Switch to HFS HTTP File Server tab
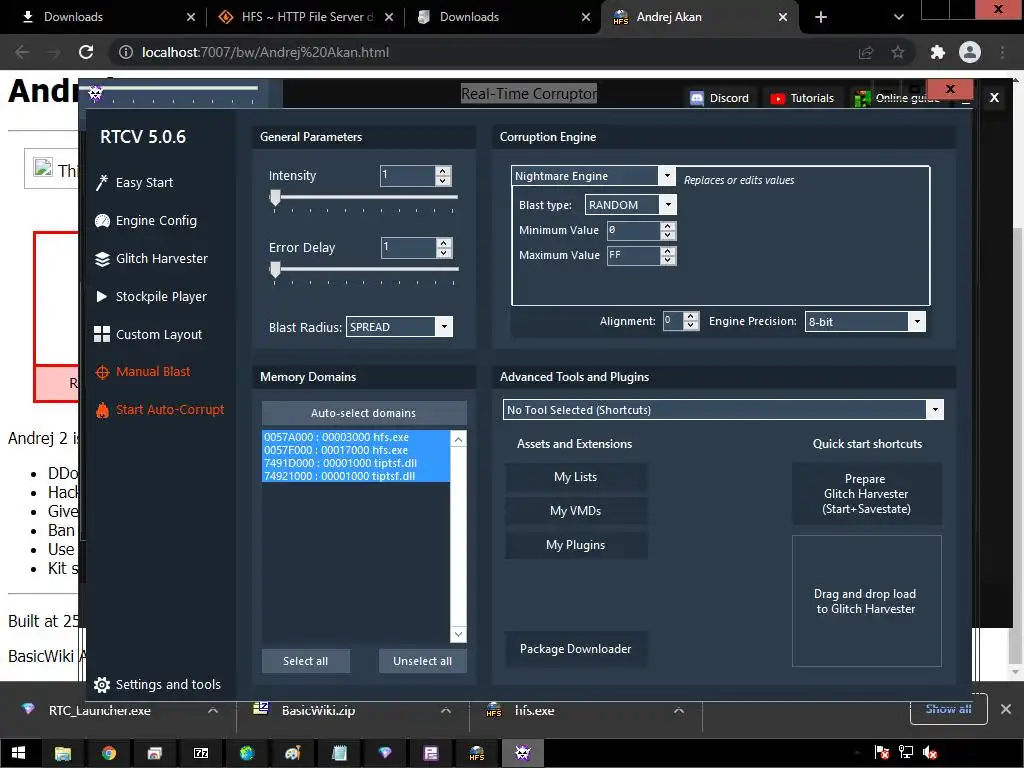The width and height of the screenshot is (1024, 768). tap(306, 17)
